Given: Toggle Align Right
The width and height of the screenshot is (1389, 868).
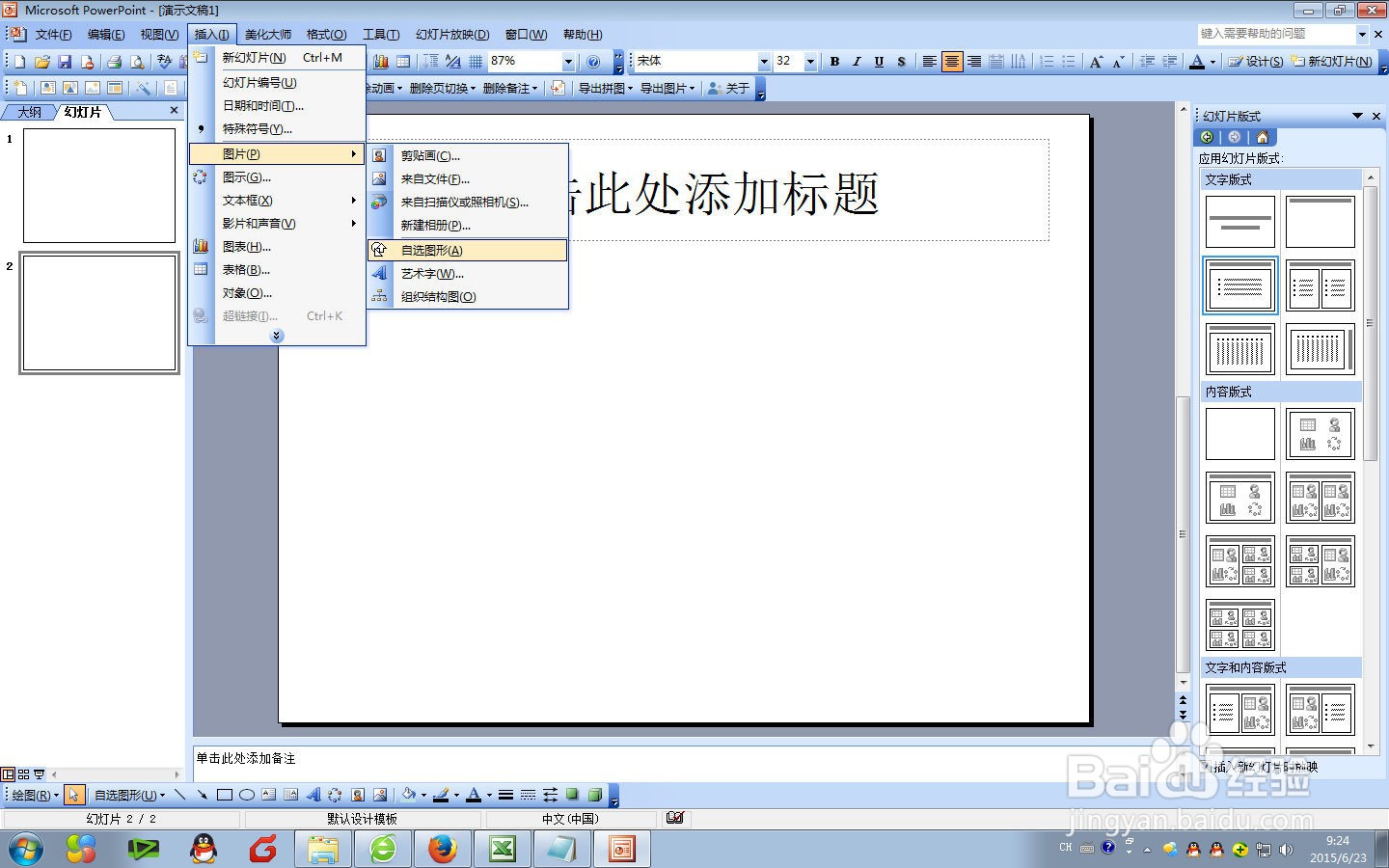Looking at the screenshot, I should pos(974,62).
